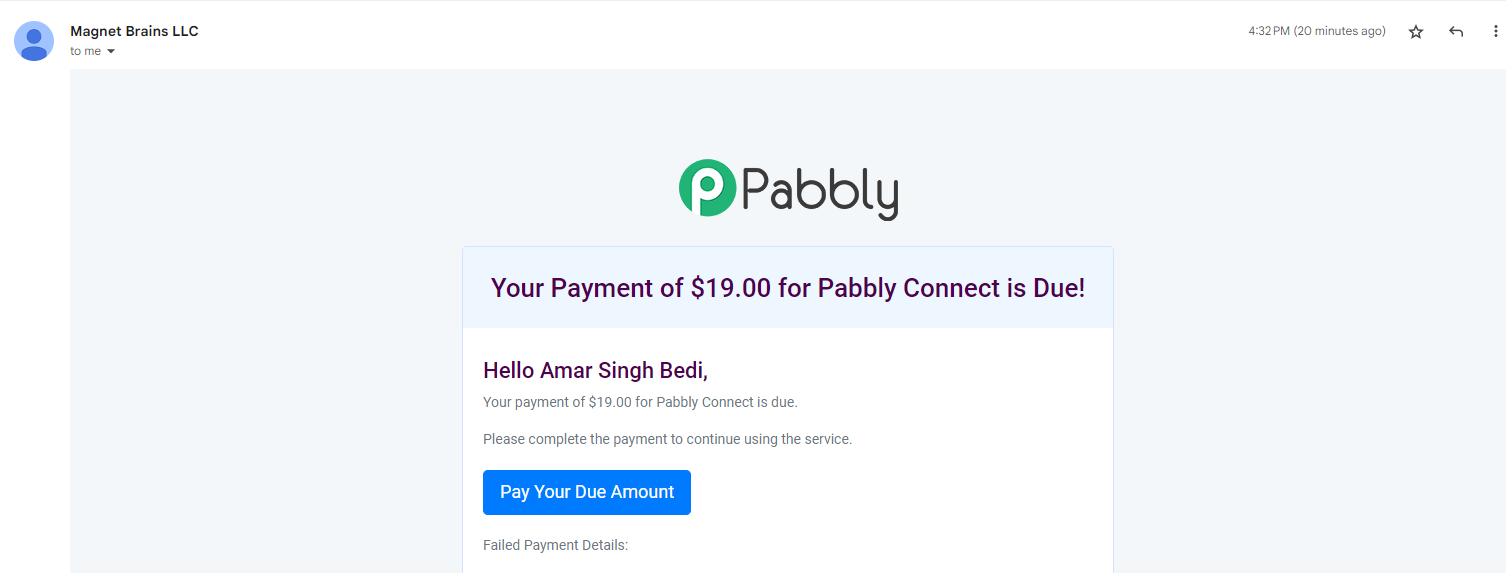Click the 4:32 PM timestamp

pos(1269,31)
